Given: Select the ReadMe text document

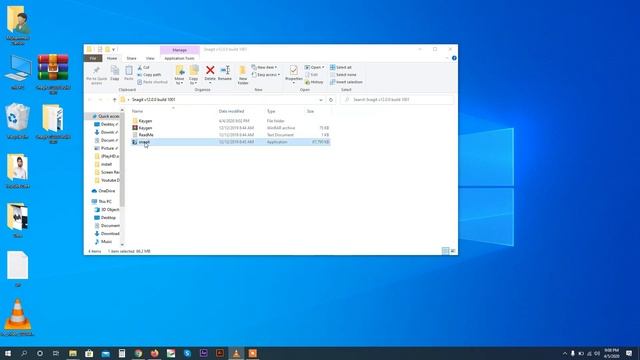Looking at the screenshot, I should (x=230, y=135).
